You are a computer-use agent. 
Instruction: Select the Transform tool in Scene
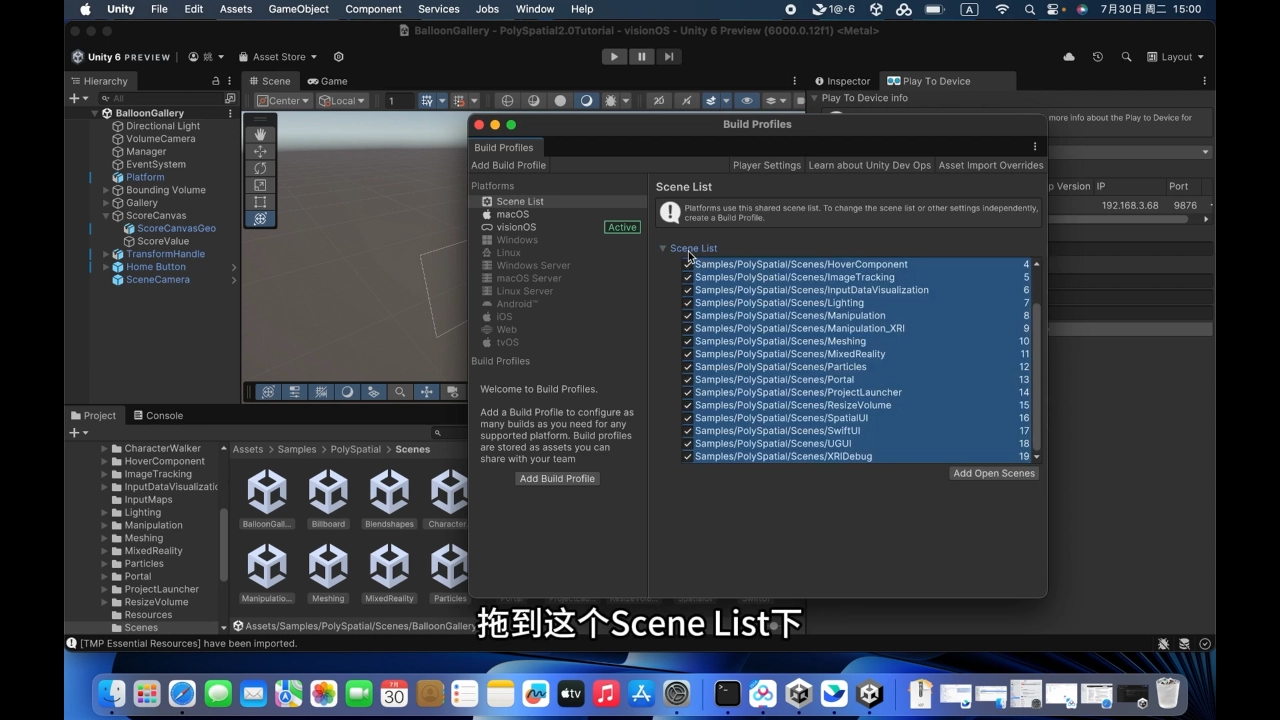(x=260, y=219)
